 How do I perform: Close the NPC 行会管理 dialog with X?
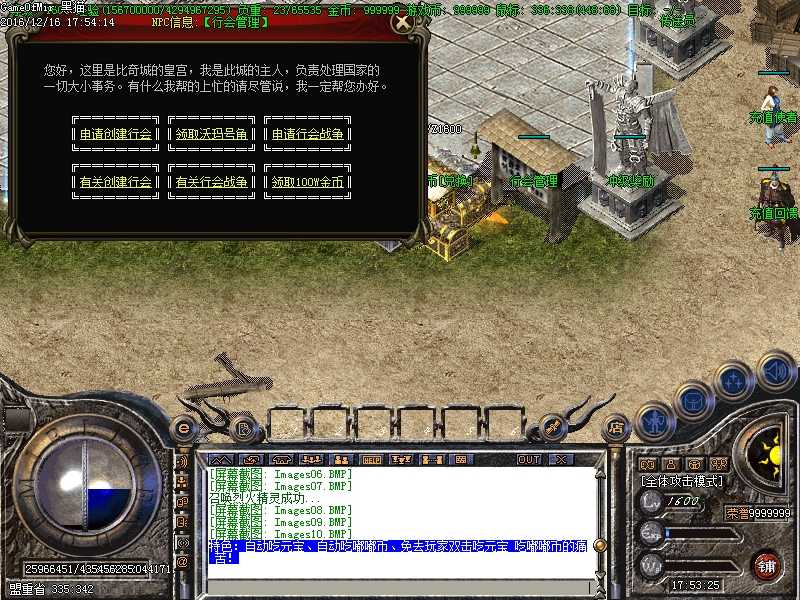click(403, 22)
